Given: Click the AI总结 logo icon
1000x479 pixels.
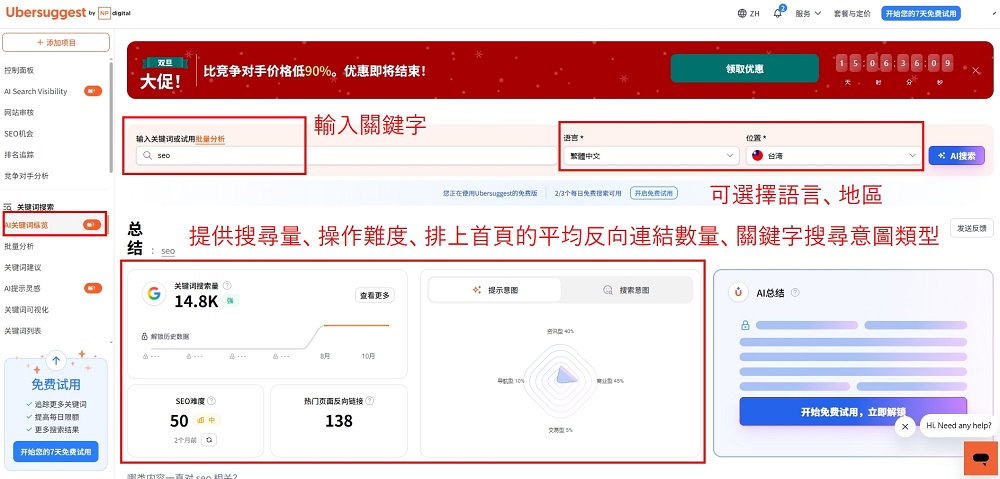Looking at the screenshot, I should tap(739, 292).
